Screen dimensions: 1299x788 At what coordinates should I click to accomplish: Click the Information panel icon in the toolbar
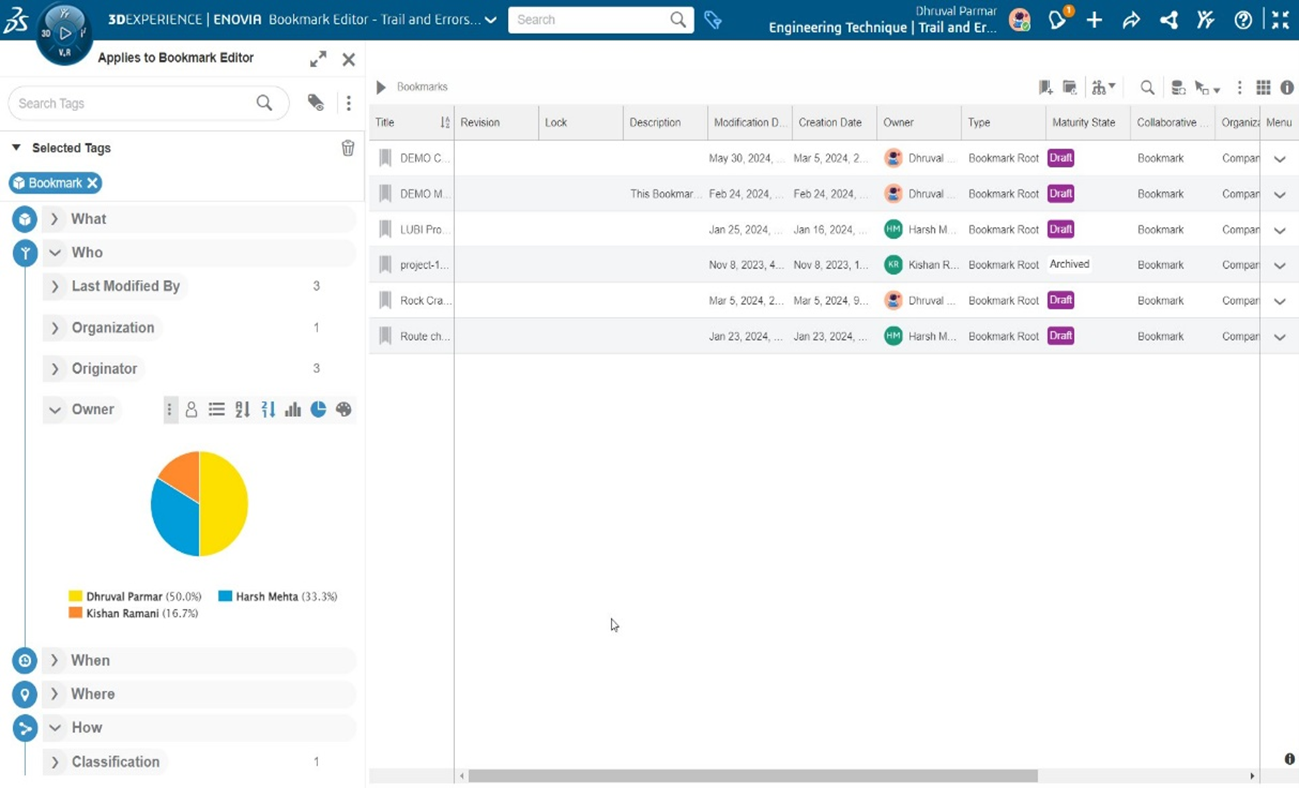pos(1287,88)
